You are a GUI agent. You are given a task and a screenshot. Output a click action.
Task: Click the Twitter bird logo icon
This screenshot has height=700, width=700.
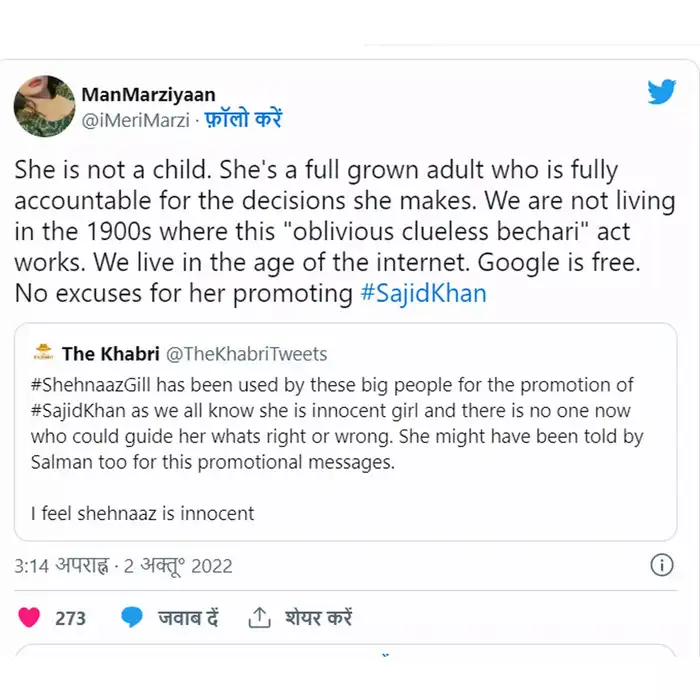662,92
